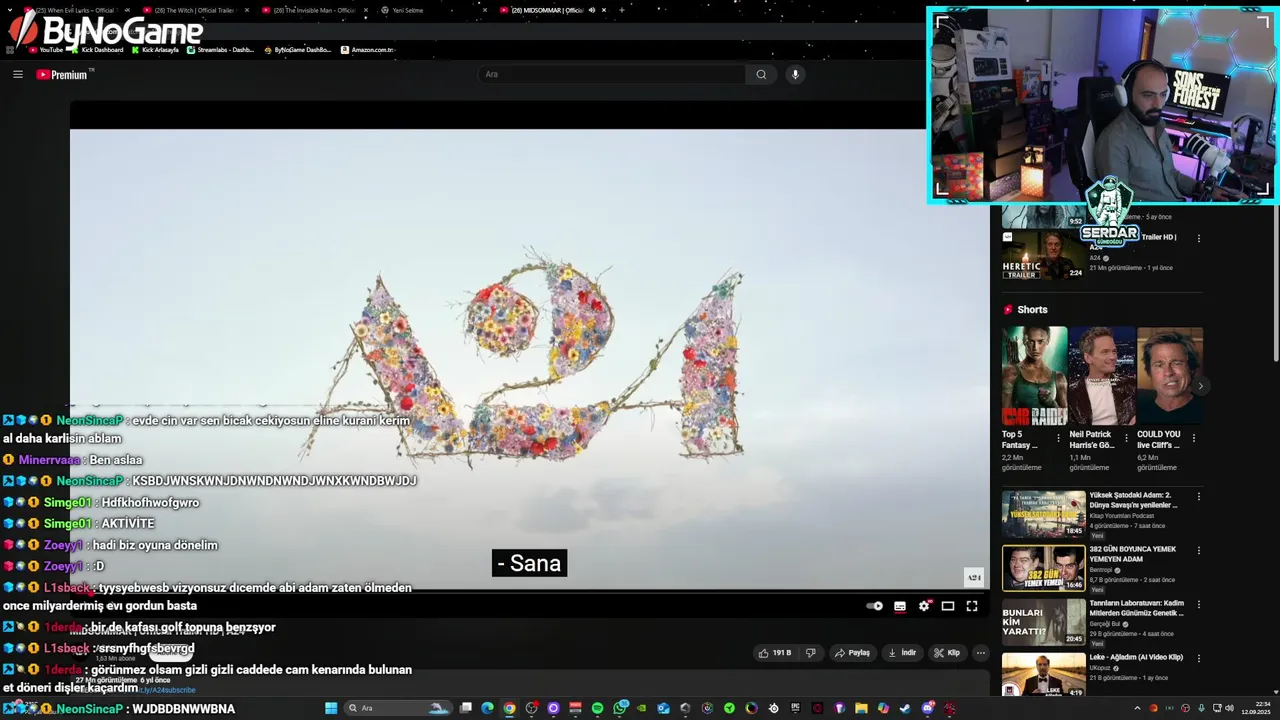The height and width of the screenshot is (720, 1280).
Task: Click the video progress bar
Action: pos(530,594)
